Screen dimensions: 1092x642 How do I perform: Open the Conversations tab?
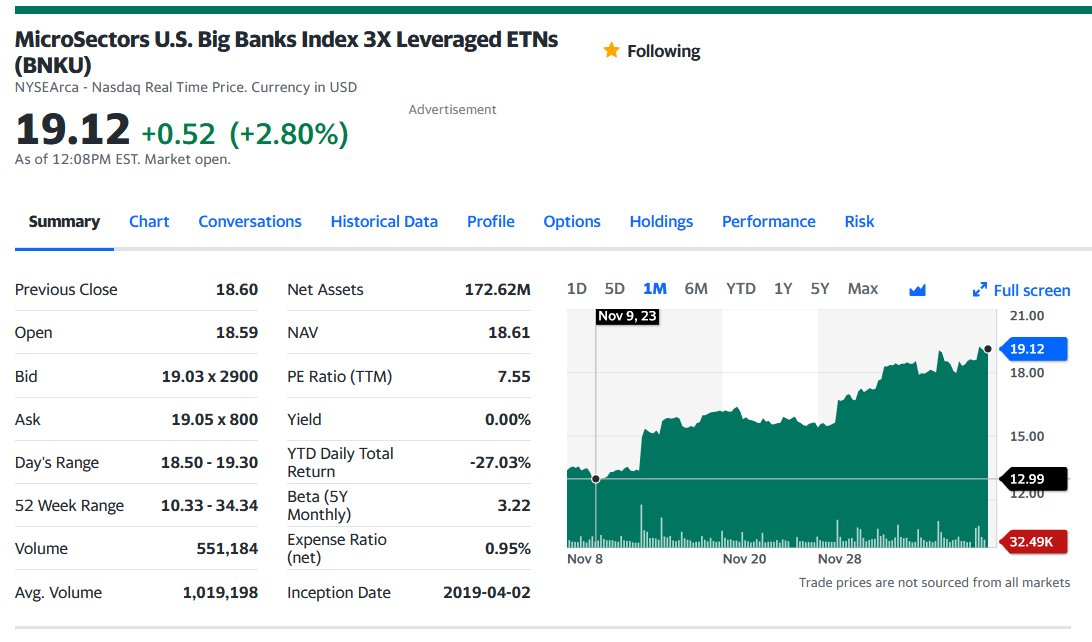[x=250, y=221]
